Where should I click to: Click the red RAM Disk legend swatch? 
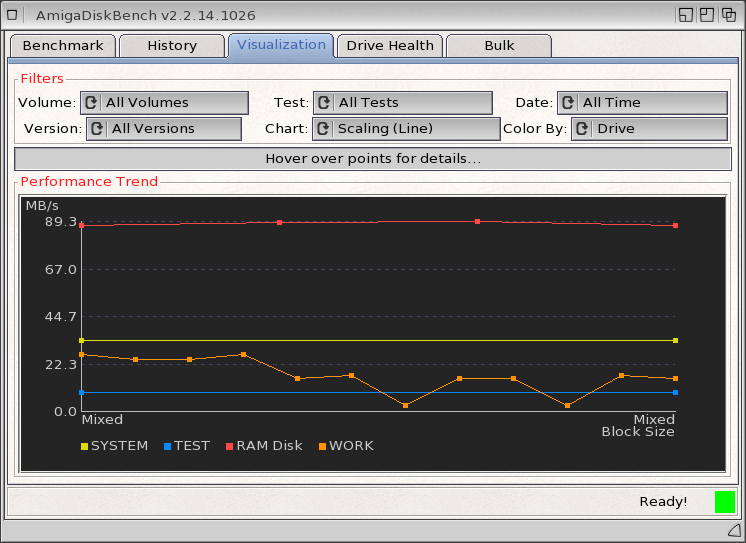click(229, 446)
